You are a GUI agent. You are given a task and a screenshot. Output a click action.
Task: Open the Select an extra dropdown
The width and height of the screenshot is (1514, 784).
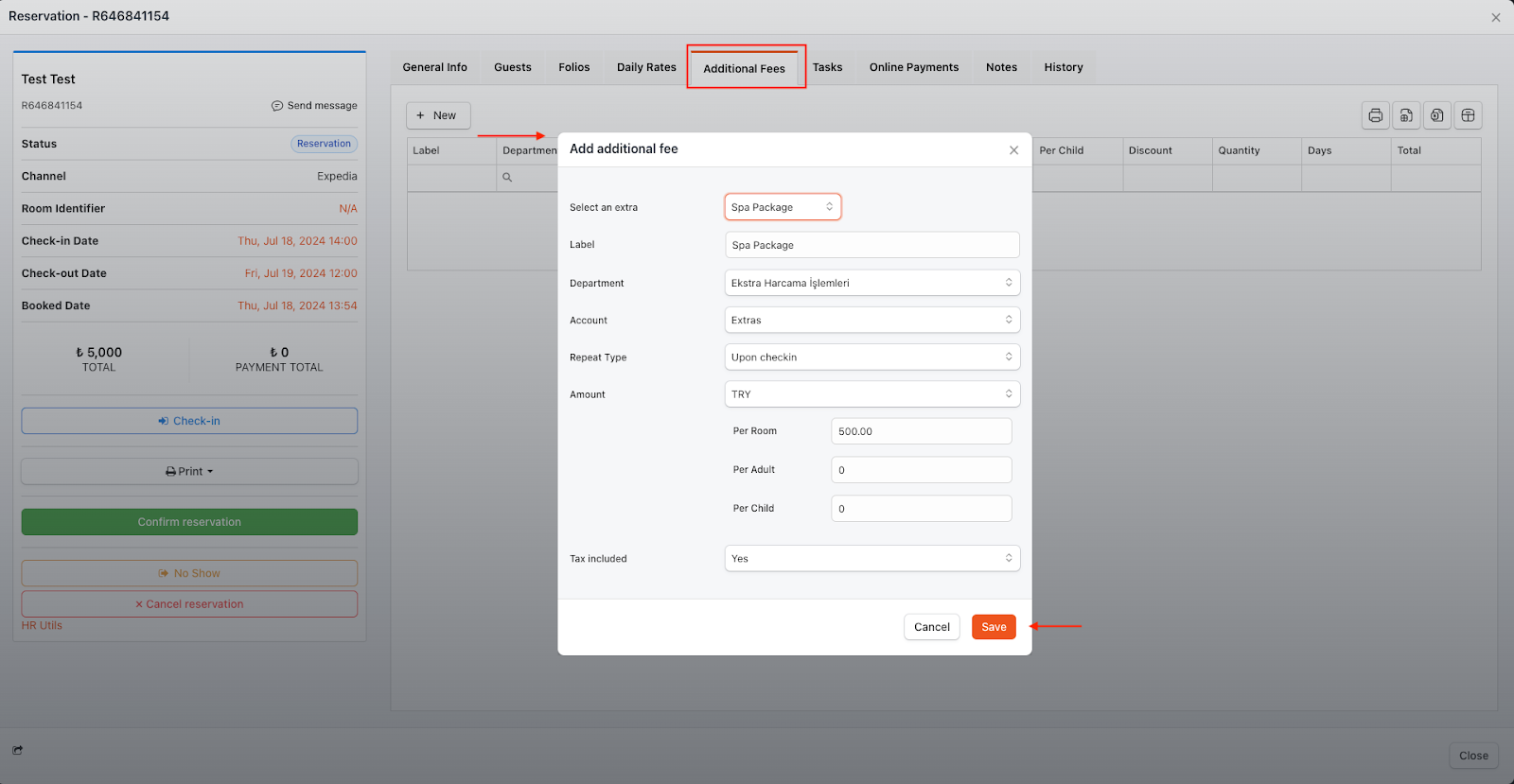tap(783, 207)
